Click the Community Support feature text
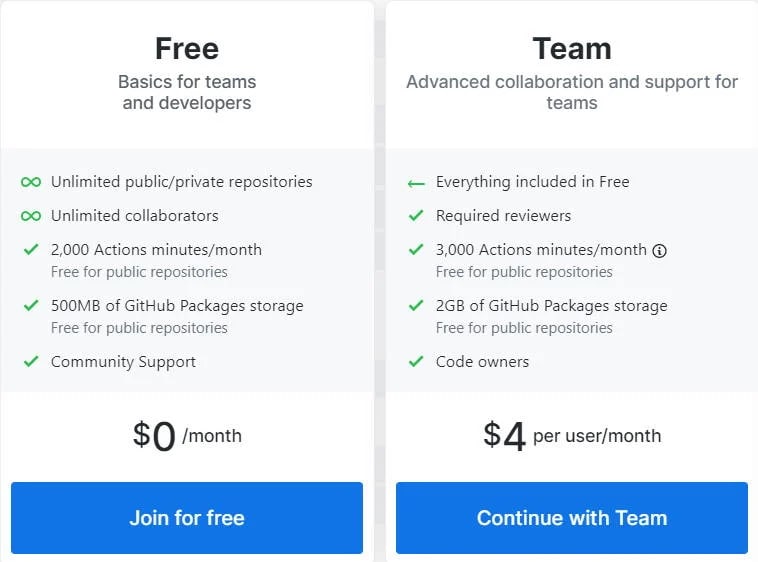 pyautogui.click(x=123, y=362)
